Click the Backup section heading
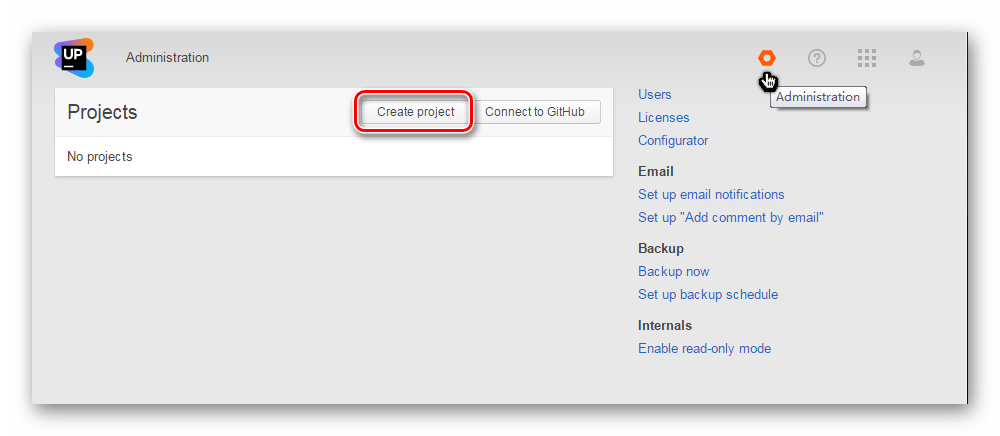Viewport: 1000px width, 436px height. coord(661,249)
